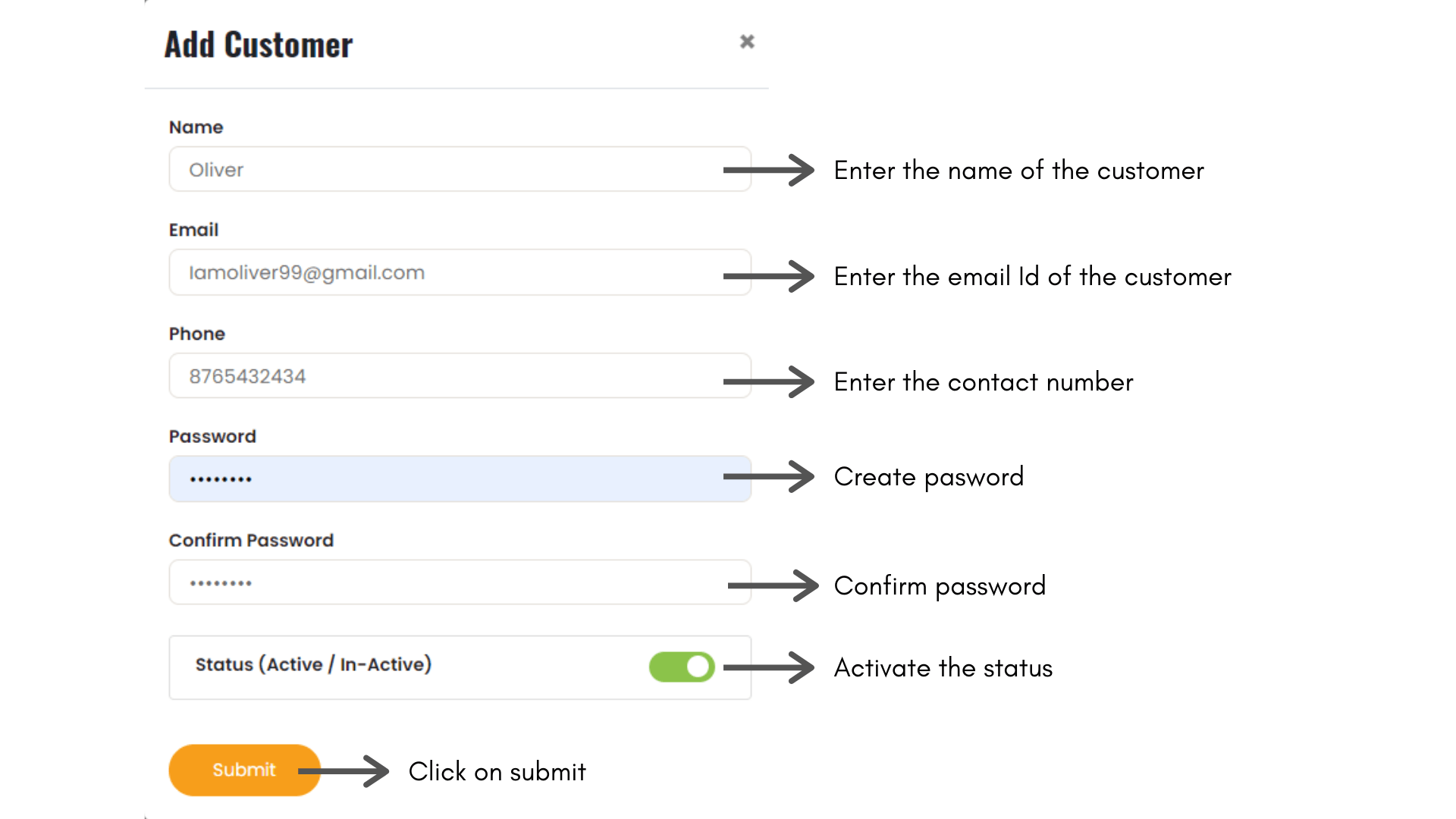
Task: Click the "Enter the contact number" annotation
Action: click(x=984, y=382)
